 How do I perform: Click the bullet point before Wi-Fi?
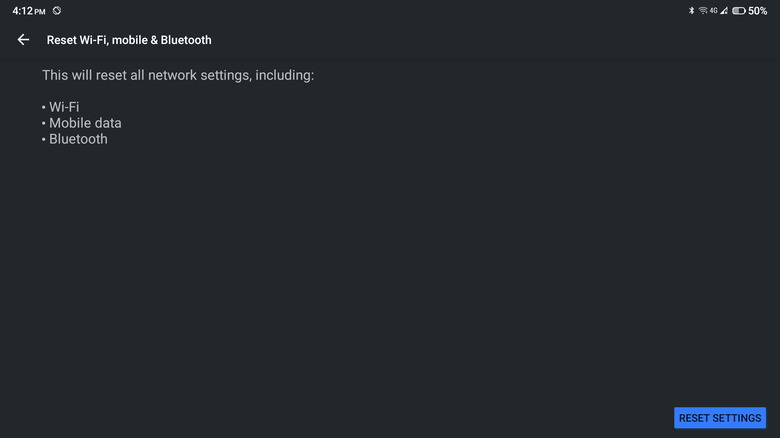point(44,107)
